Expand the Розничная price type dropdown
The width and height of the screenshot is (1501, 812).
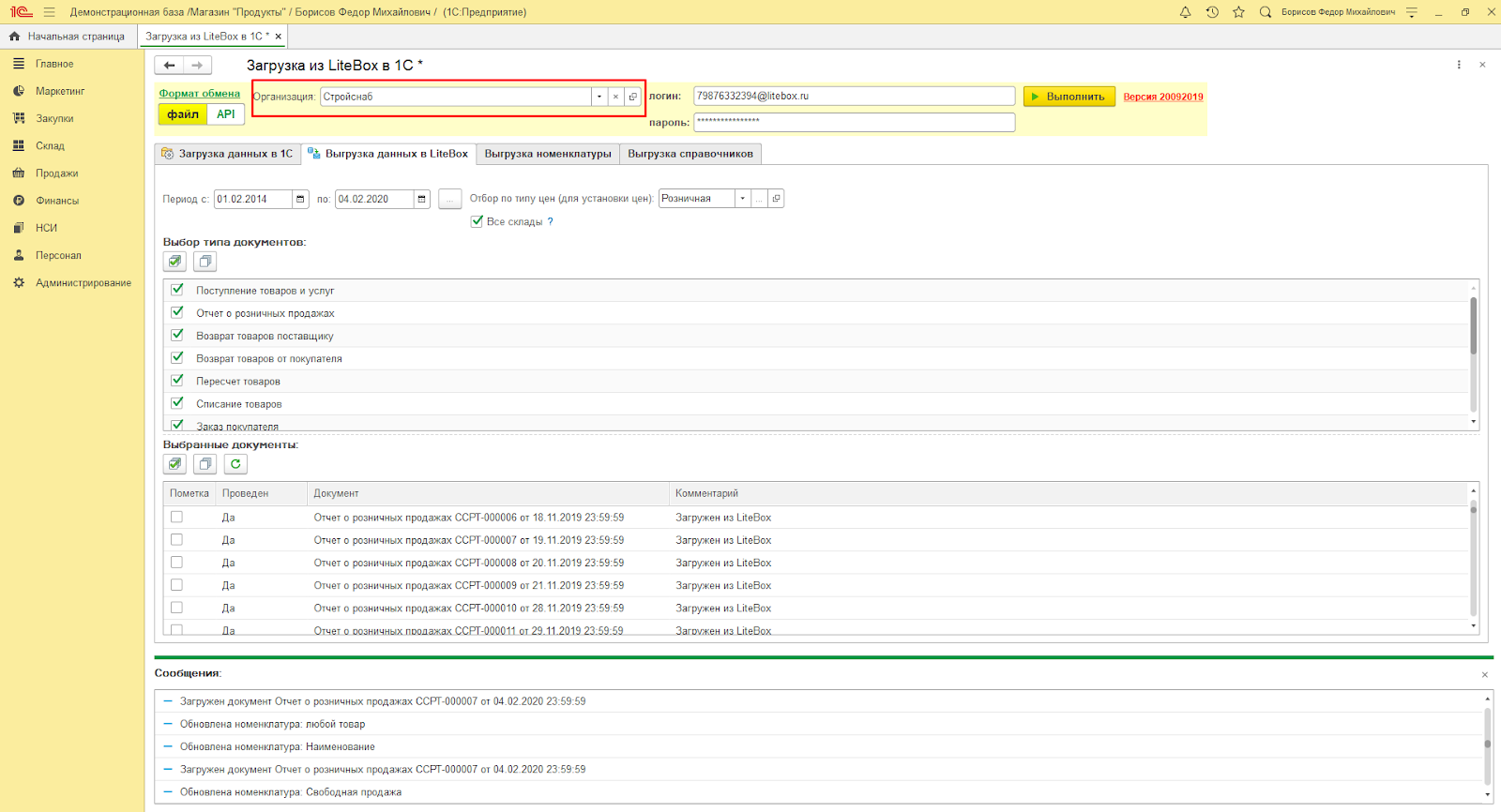coord(742,199)
